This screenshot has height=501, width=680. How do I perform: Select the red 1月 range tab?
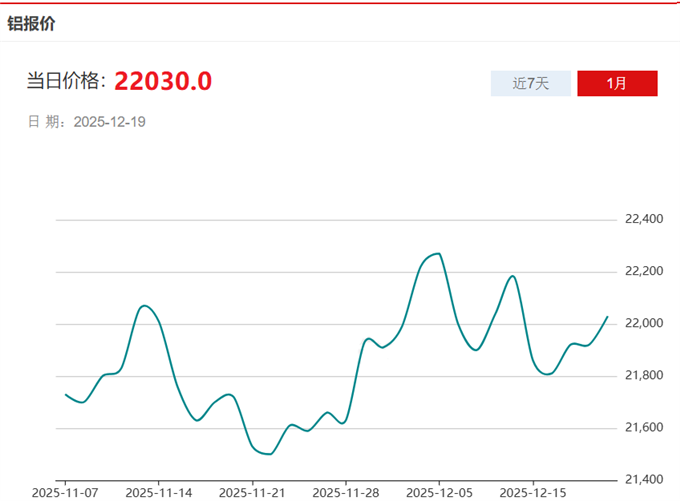617,83
